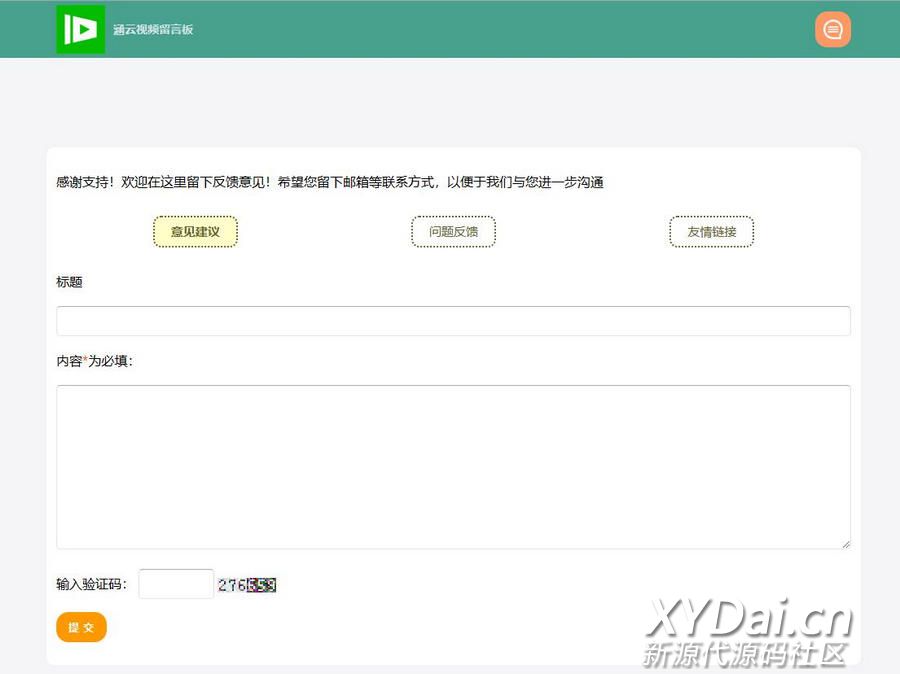This screenshot has width=900, height=674.
Task: Click empty center of teal header bar
Action: pos(500,30)
